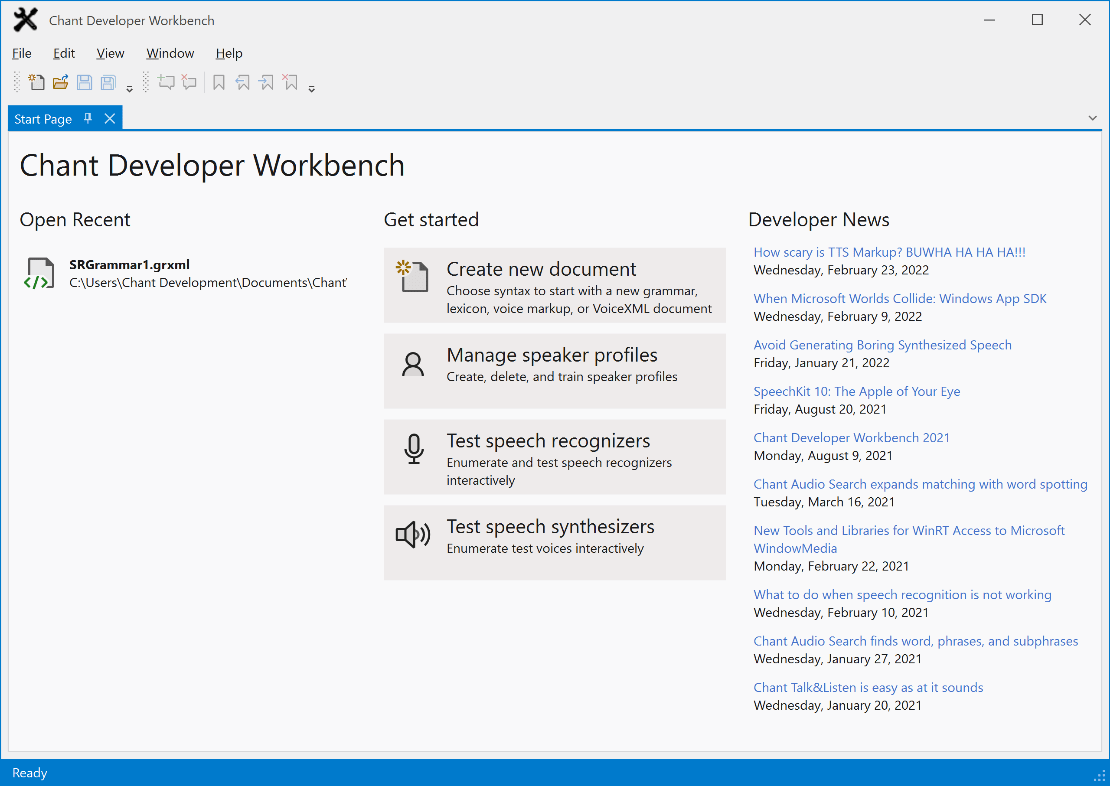Click the Save All toolbar icon
Viewport: 1110px width, 786px height.
click(108, 82)
